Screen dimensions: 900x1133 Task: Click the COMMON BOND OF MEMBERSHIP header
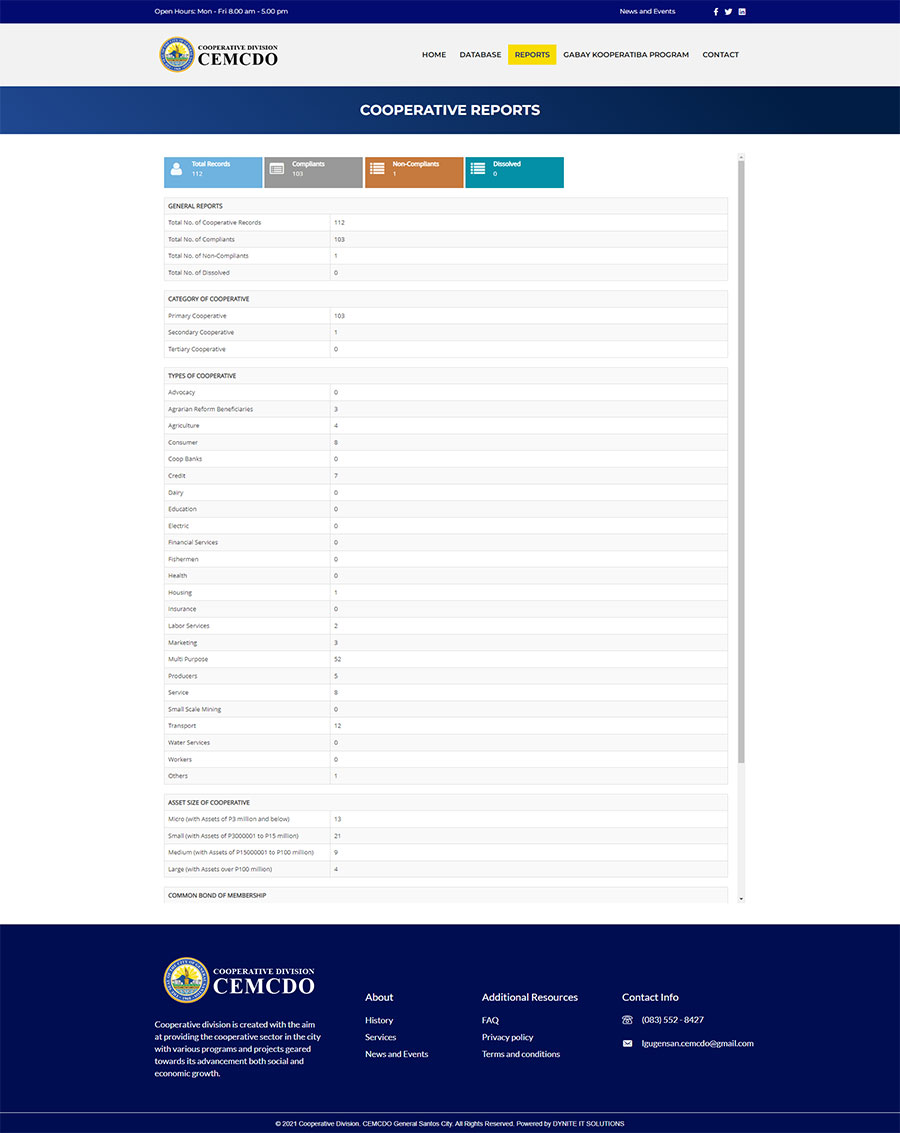click(x=446, y=895)
